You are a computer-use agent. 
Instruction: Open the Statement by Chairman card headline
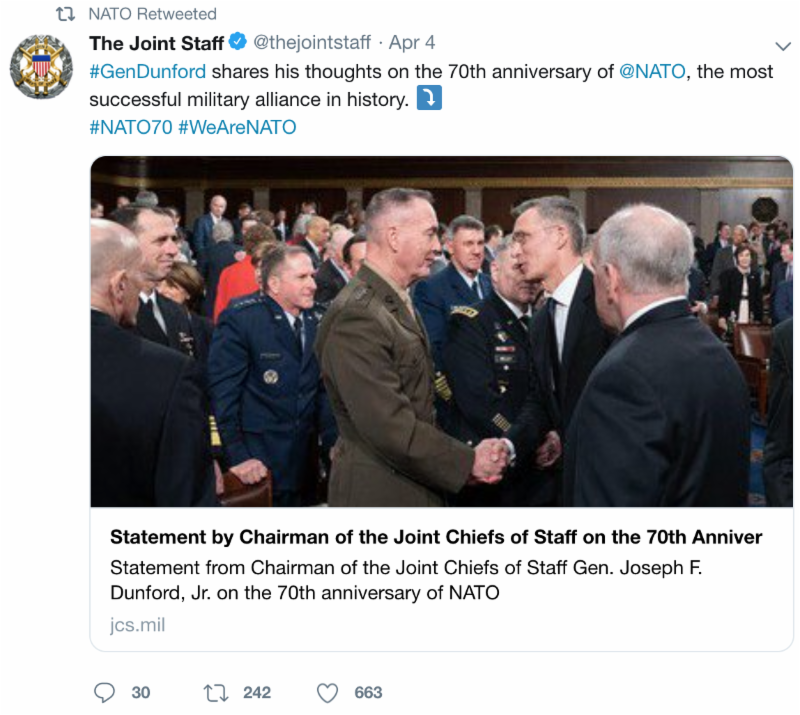pyautogui.click(x=435, y=538)
